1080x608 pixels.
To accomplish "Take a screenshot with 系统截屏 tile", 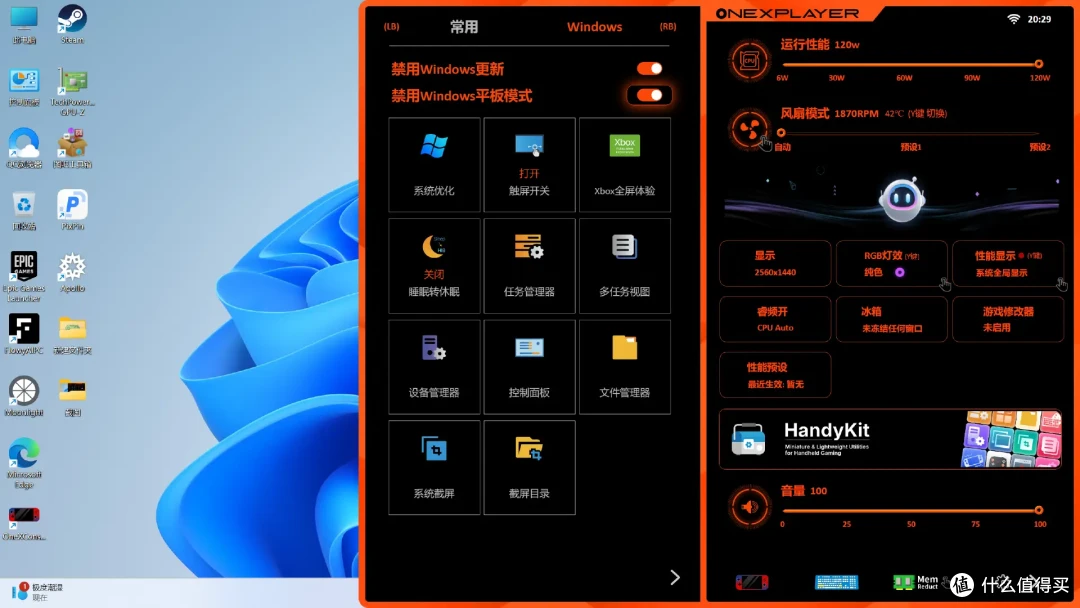I will tap(434, 468).
